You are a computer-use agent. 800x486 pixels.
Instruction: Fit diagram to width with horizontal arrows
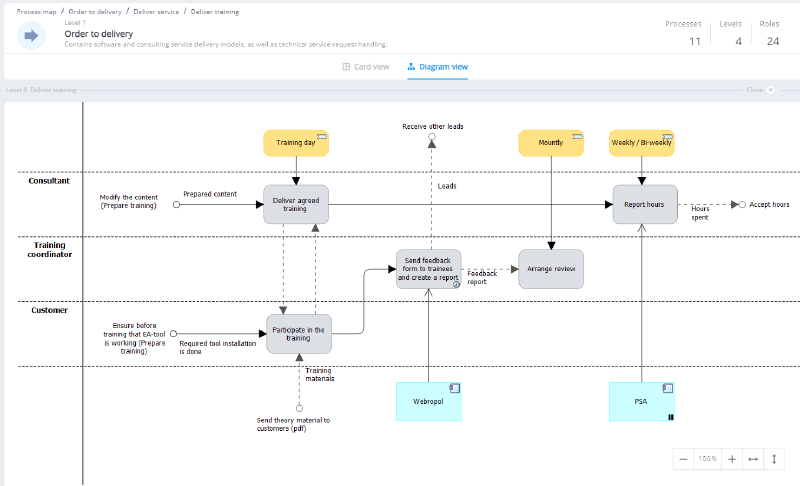tap(753, 458)
